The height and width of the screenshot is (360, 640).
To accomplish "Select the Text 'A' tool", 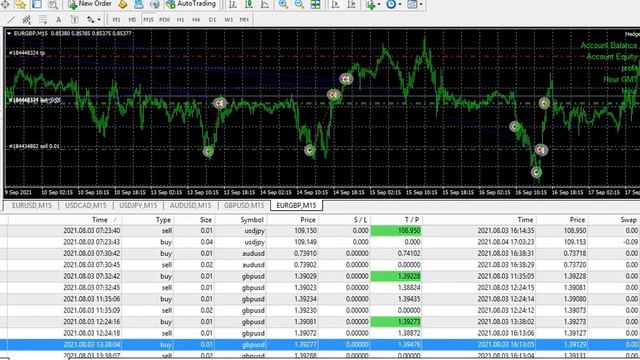I will click(58, 19).
